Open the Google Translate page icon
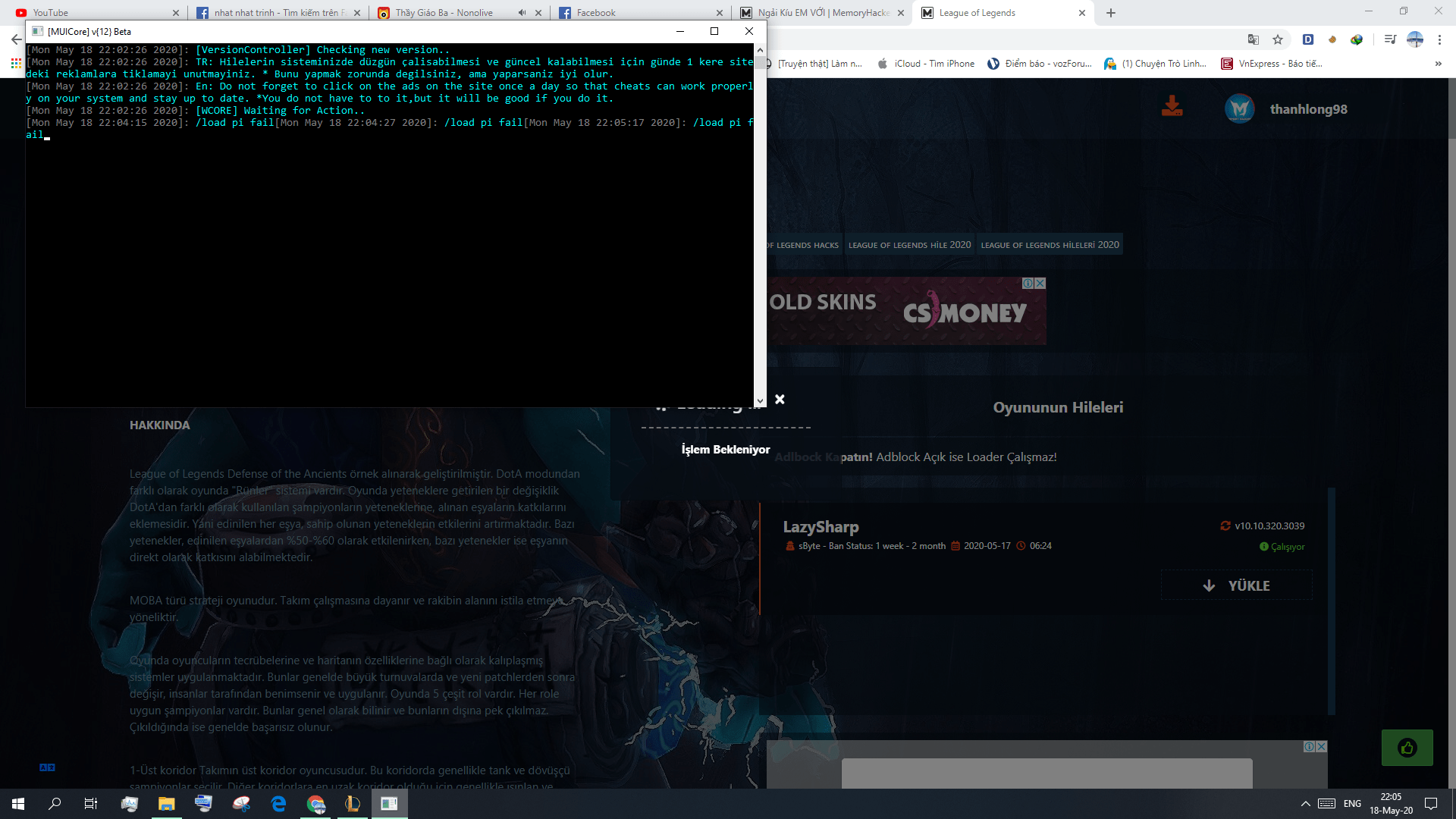The image size is (1456, 819). click(x=1254, y=39)
